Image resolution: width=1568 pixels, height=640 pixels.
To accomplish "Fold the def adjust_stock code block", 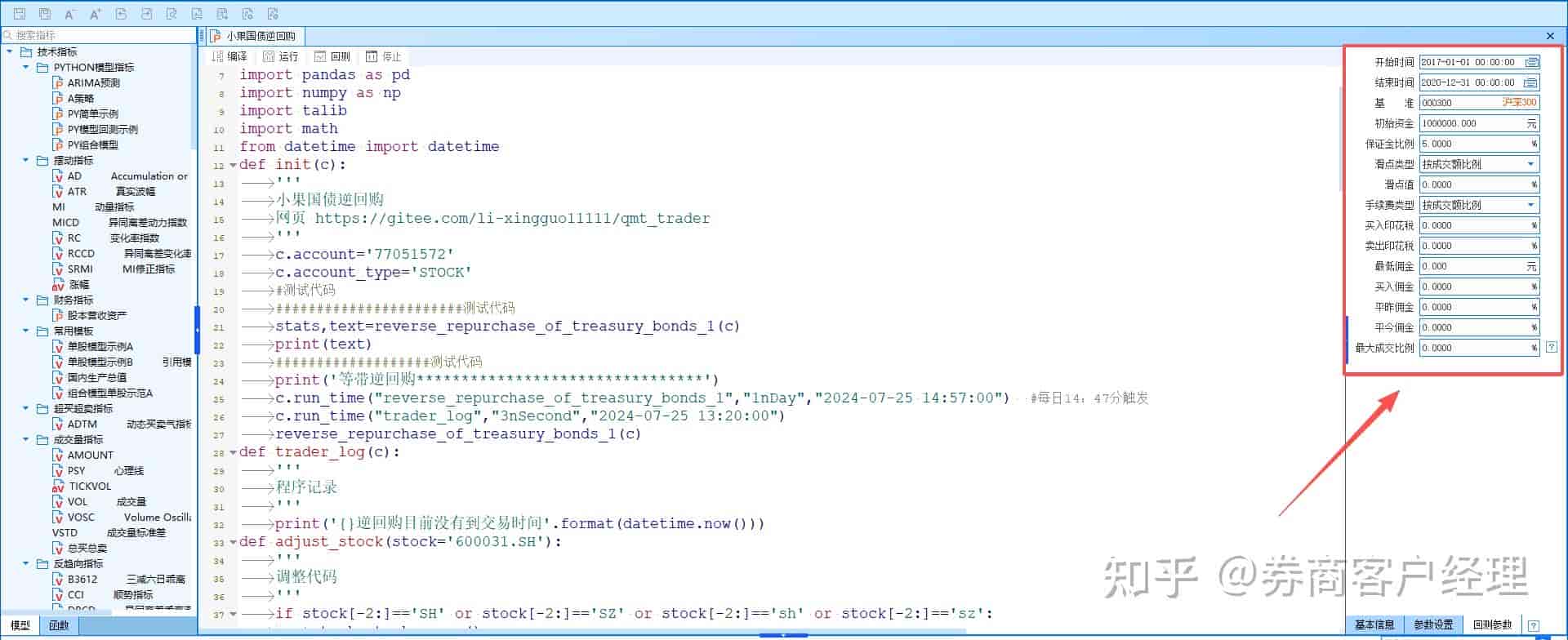I will pyautogui.click(x=233, y=542).
